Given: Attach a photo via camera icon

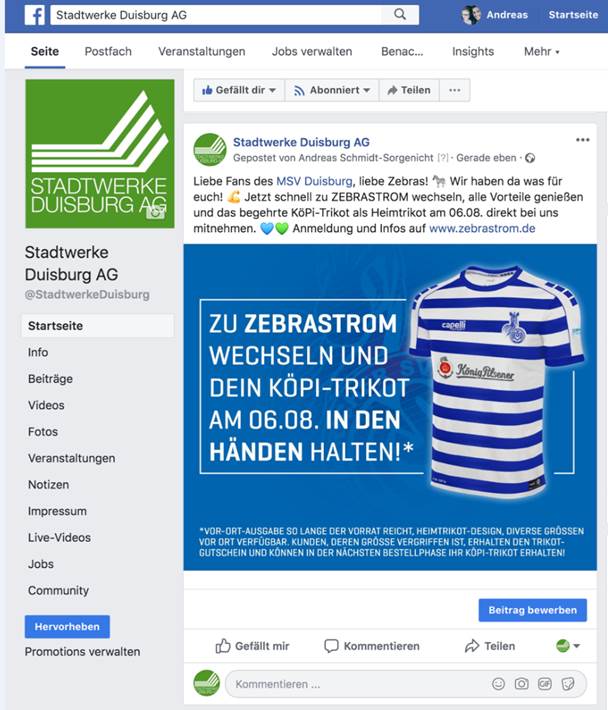Looking at the screenshot, I should (522, 684).
